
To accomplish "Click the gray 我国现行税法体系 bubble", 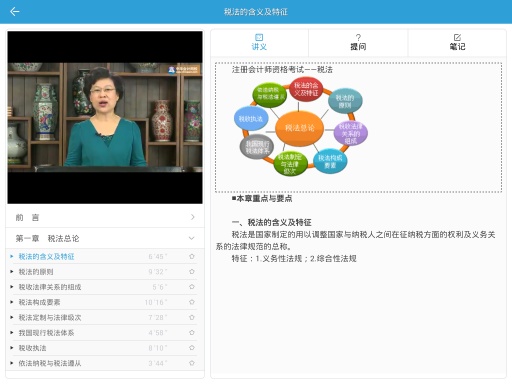I will [257, 147].
